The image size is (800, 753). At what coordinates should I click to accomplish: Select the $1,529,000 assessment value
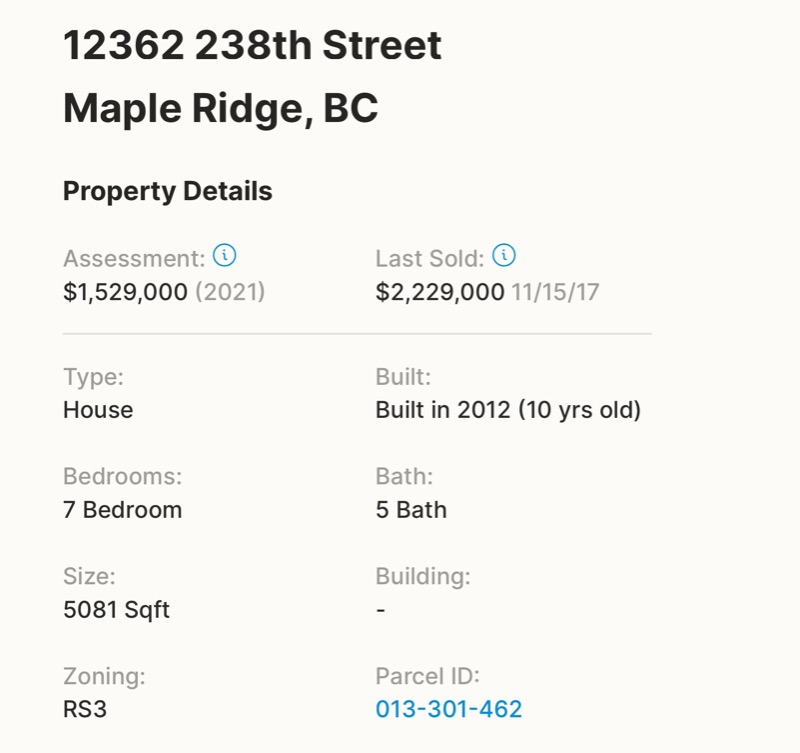[x=125, y=292]
